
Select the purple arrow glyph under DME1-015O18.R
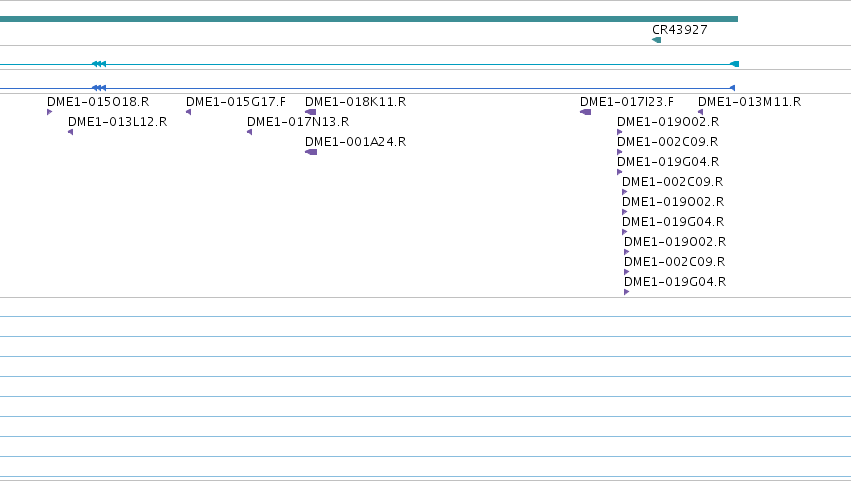(49, 112)
